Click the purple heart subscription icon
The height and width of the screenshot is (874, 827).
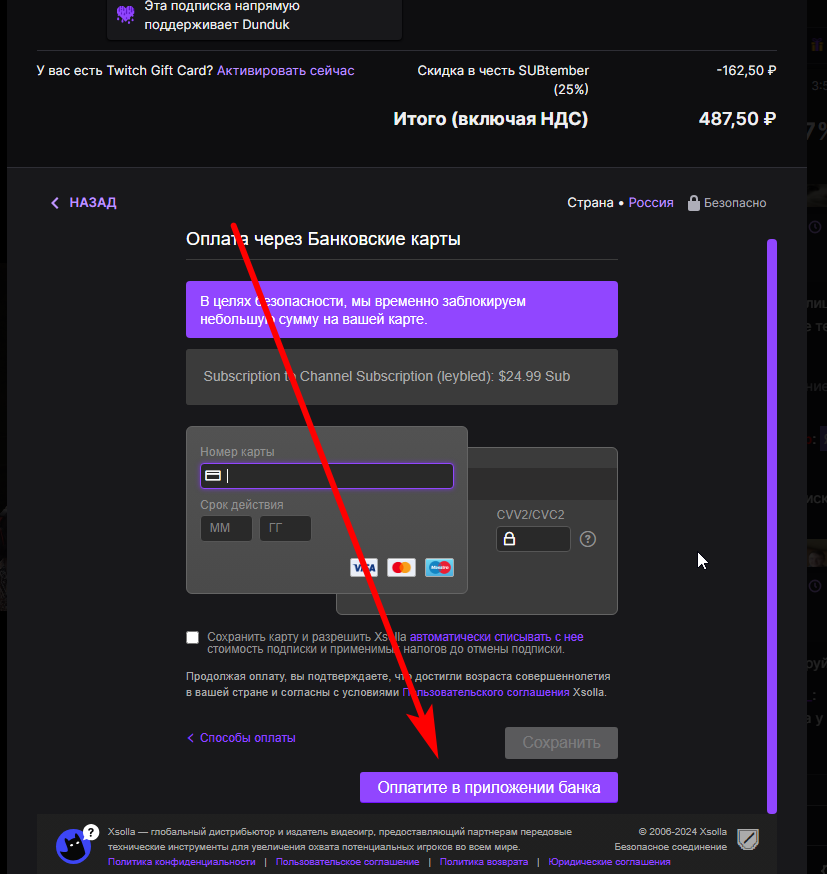pyautogui.click(x=125, y=14)
